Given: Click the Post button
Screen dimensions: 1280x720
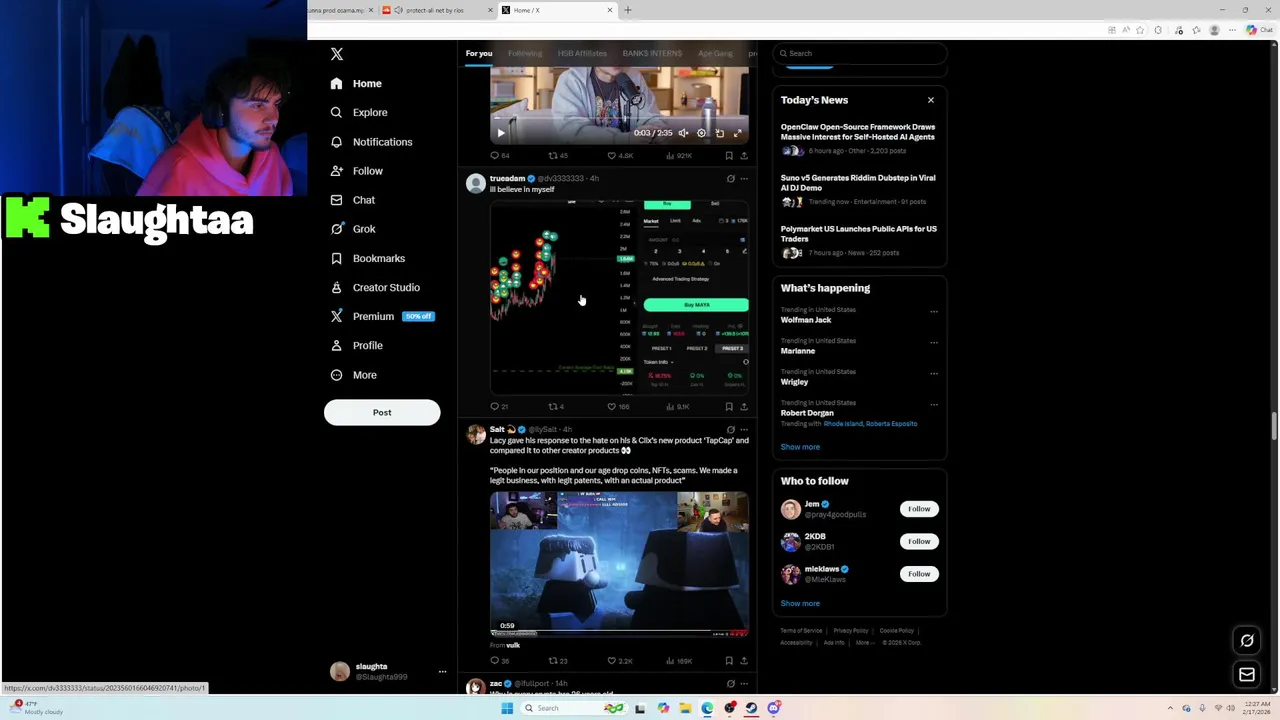Looking at the screenshot, I should [x=382, y=412].
